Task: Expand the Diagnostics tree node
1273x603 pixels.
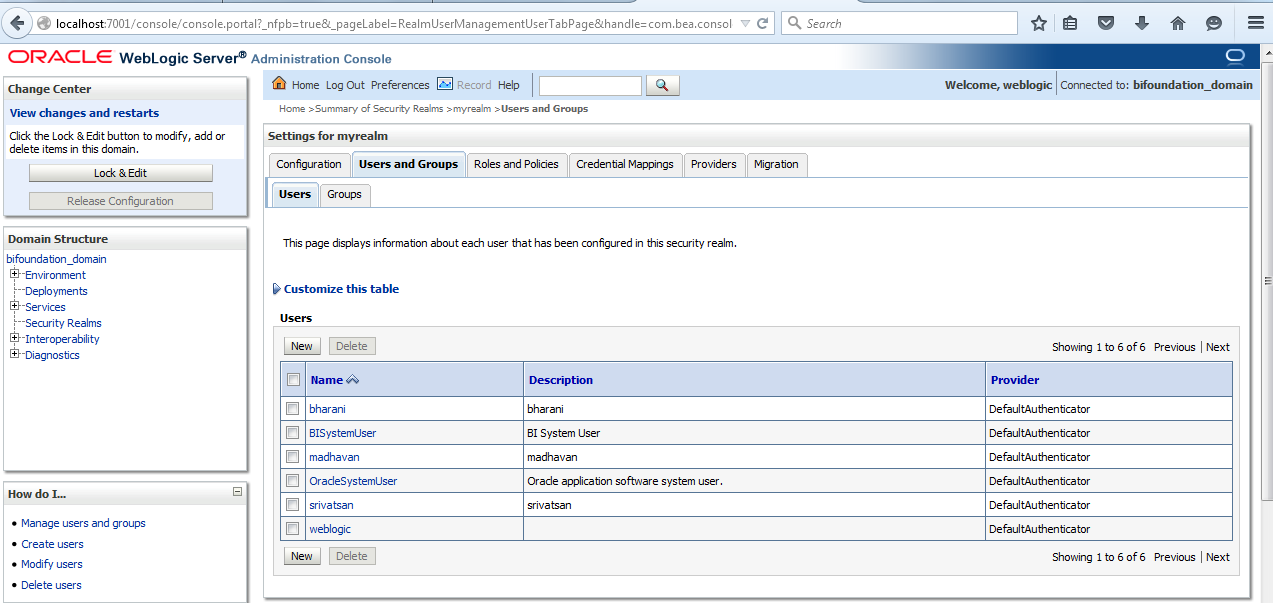Action: point(14,354)
